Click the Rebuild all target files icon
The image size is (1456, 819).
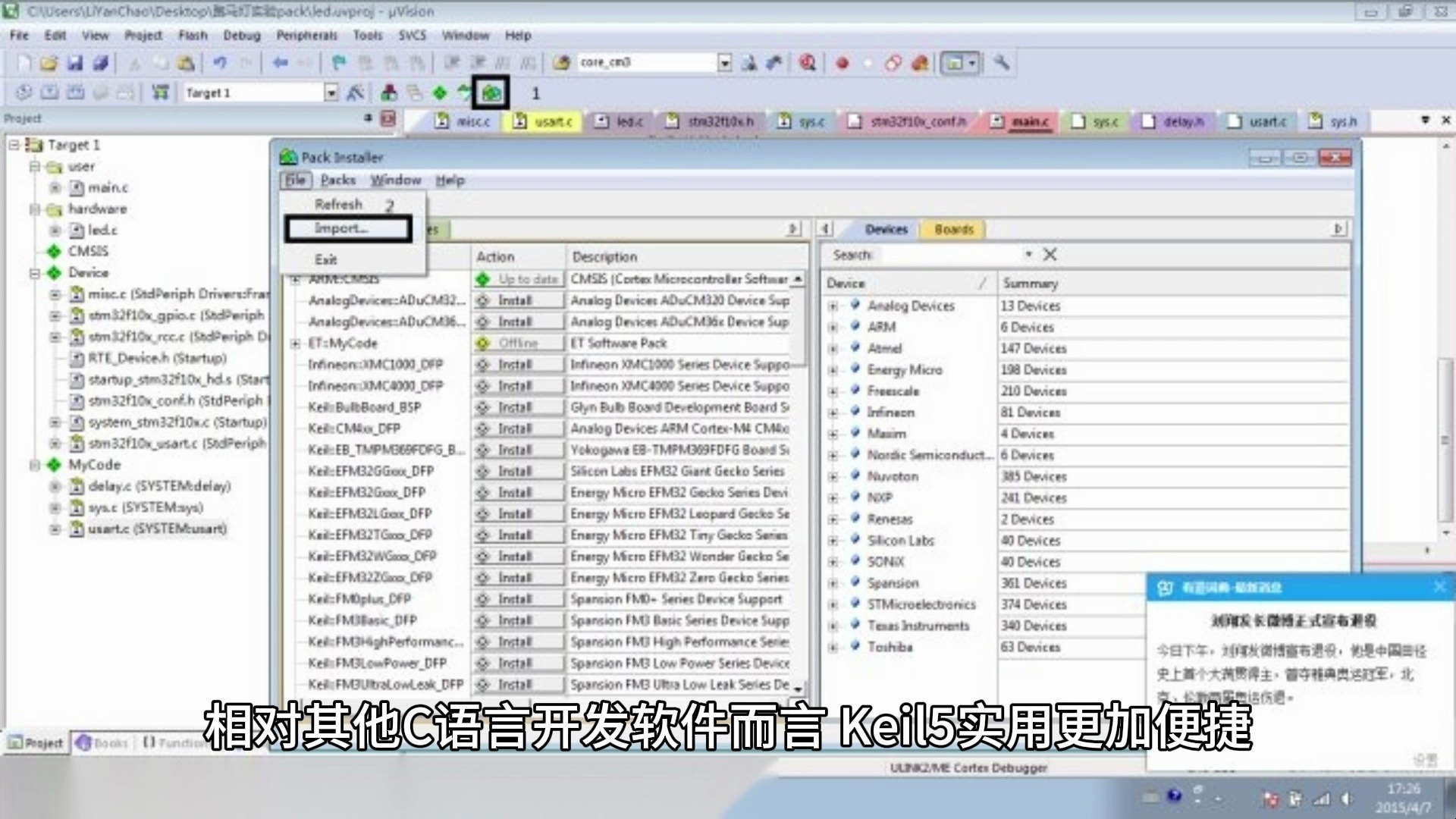click(75, 93)
